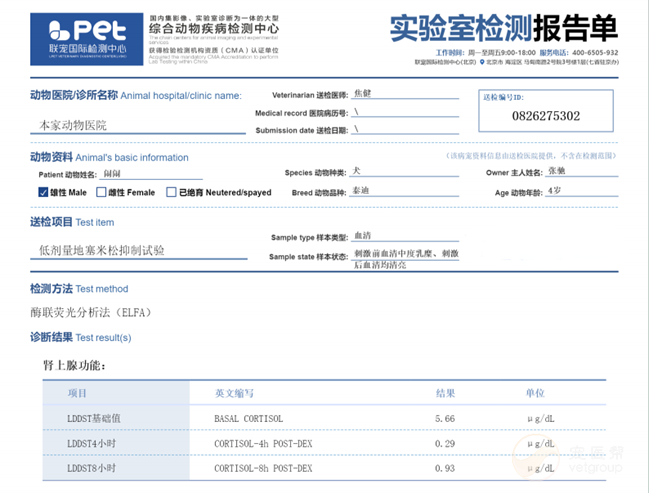Screen dimensions: 649x493
Task: Toggle the Male checkbox
Action: [x=44, y=192]
